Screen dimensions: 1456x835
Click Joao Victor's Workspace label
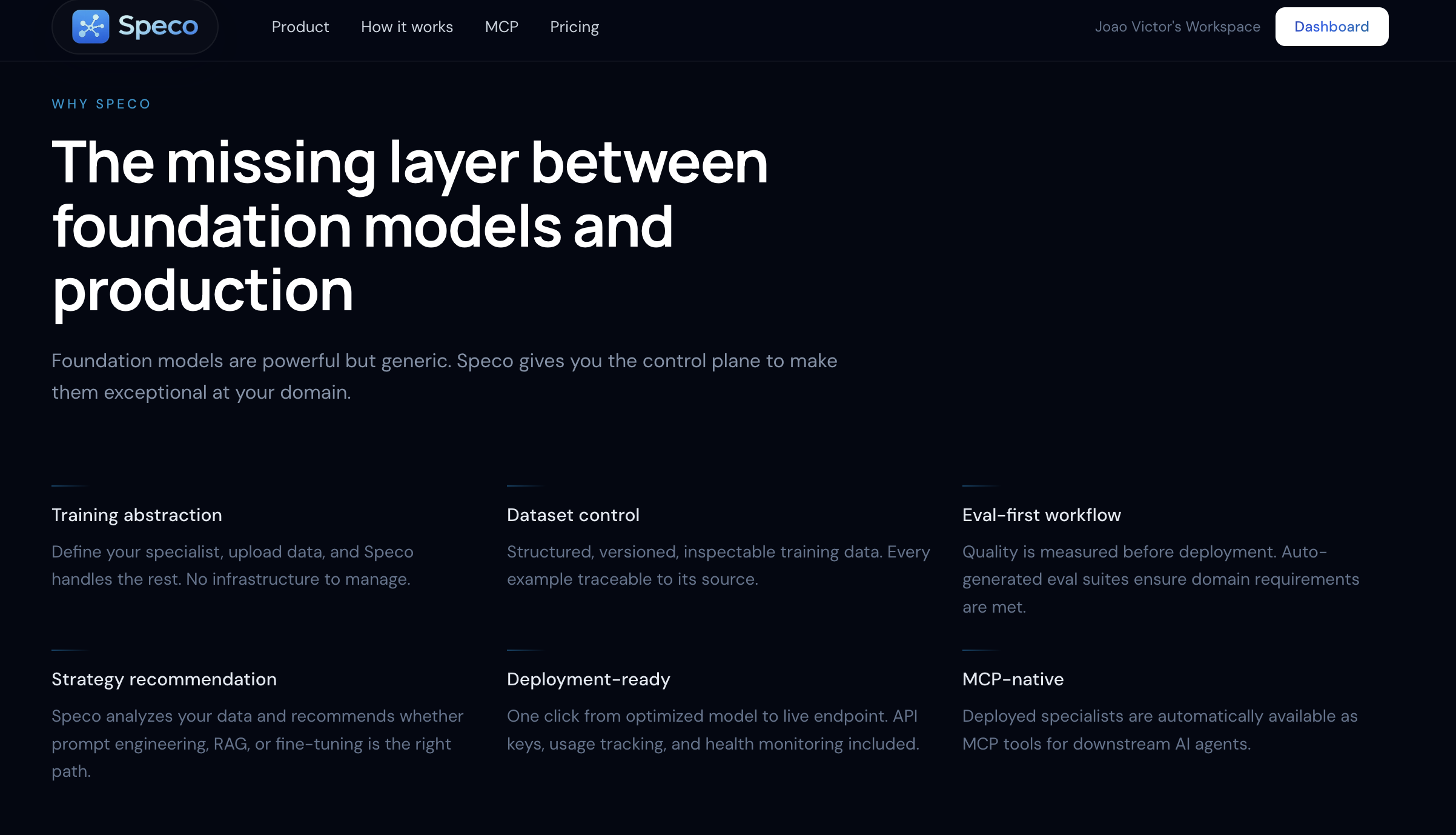point(1177,27)
